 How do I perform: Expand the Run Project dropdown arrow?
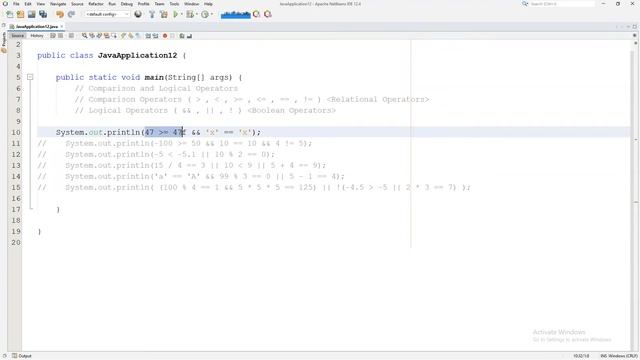click(182, 14)
